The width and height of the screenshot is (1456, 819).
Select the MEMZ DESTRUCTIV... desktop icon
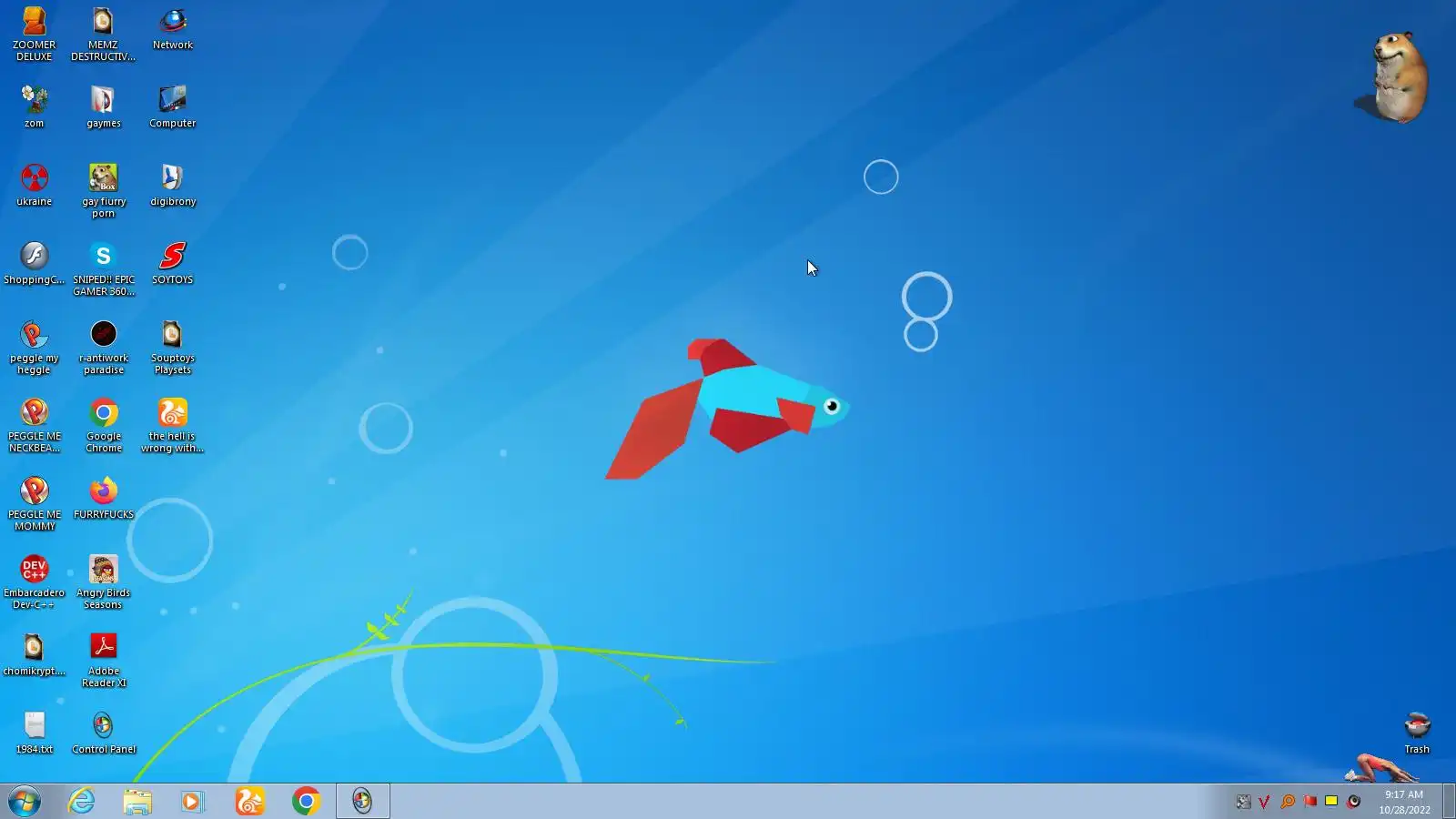103,34
